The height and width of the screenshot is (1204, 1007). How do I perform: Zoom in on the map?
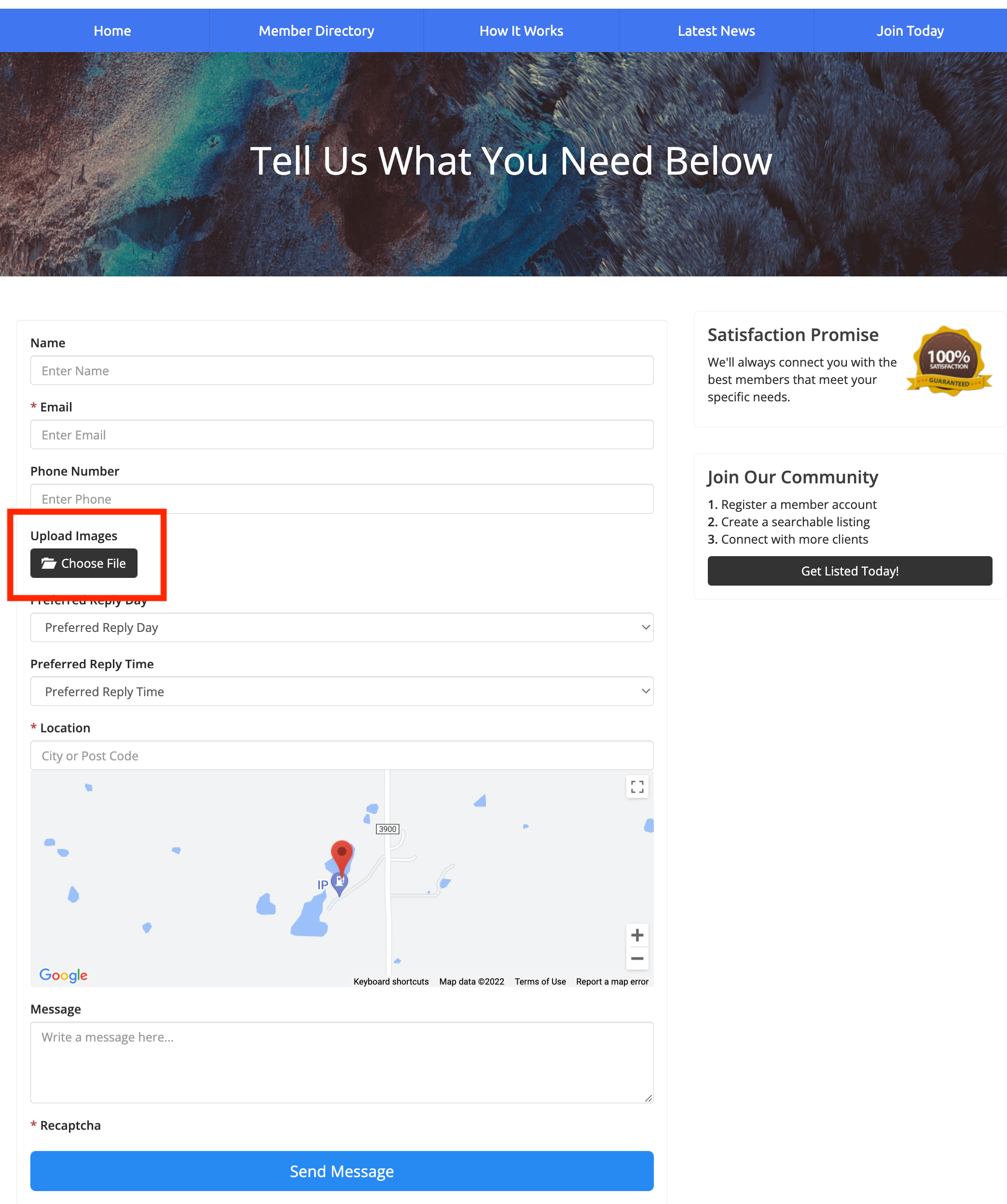(x=636, y=935)
